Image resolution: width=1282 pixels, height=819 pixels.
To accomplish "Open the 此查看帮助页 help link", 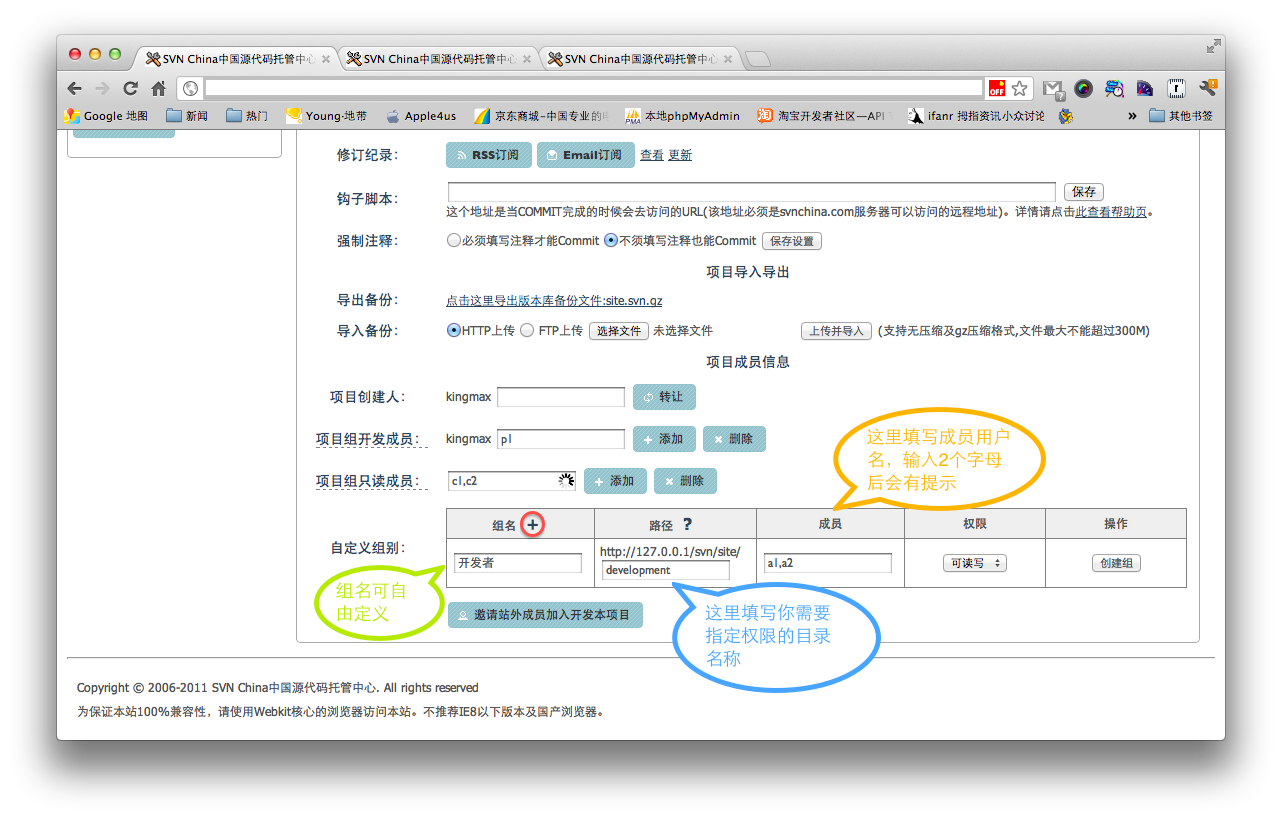I will 1110,212.
